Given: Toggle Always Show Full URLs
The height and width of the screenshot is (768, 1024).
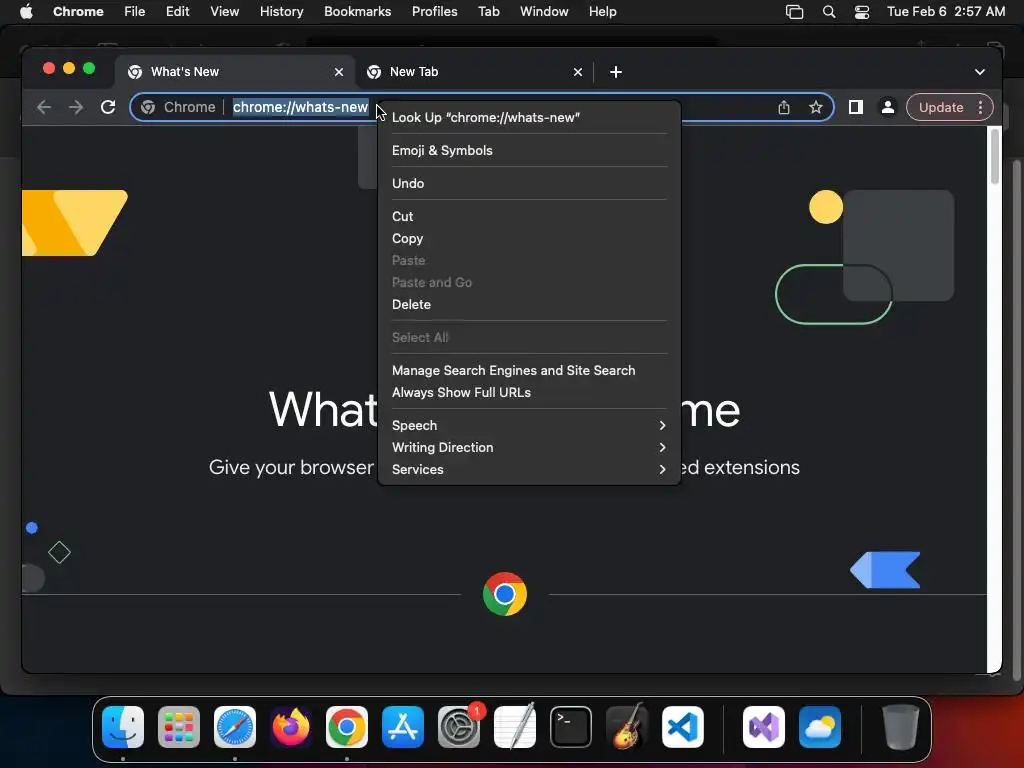Looking at the screenshot, I should 529,392.
